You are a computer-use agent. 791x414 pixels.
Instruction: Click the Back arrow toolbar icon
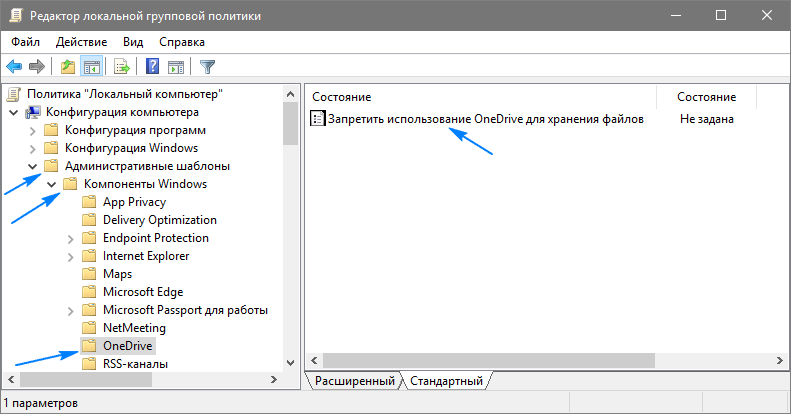click(x=14, y=67)
